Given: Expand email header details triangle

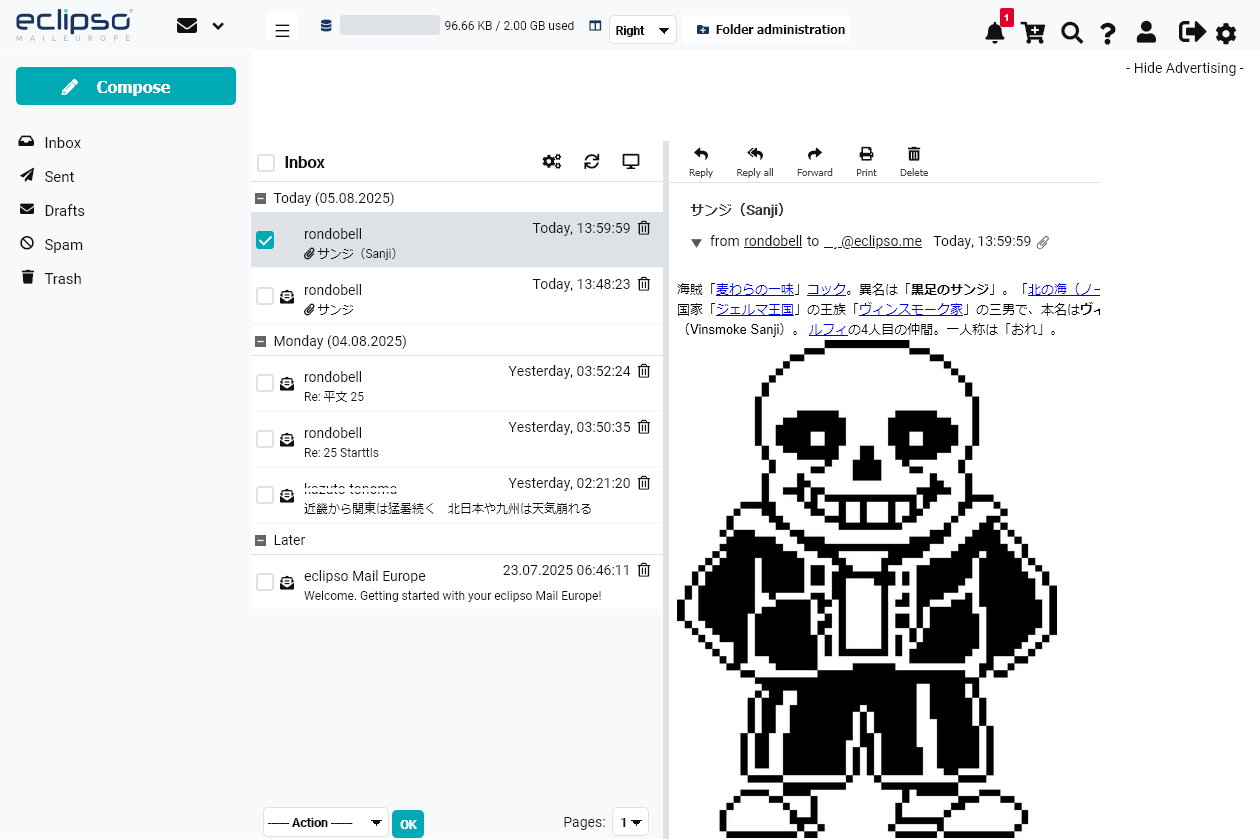Looking at the screenshot, I should pos(697,243).
